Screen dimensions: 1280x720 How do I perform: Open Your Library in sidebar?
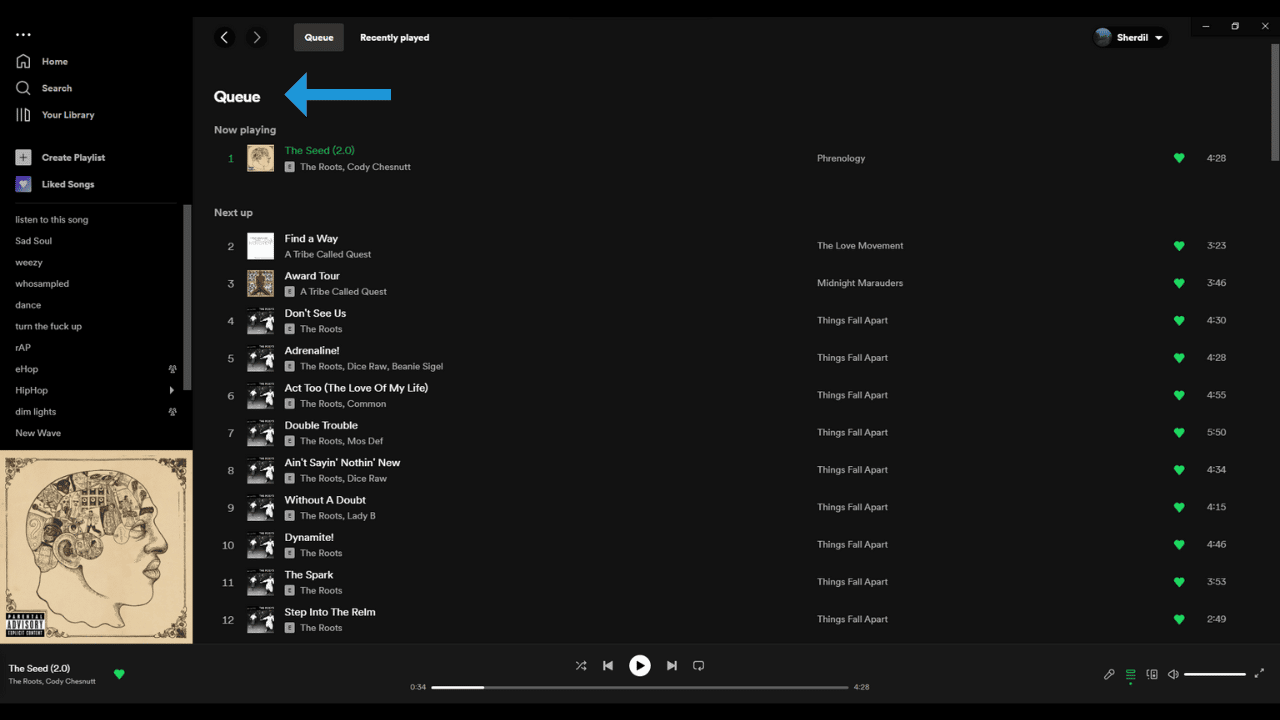click(x=55, y=115)
